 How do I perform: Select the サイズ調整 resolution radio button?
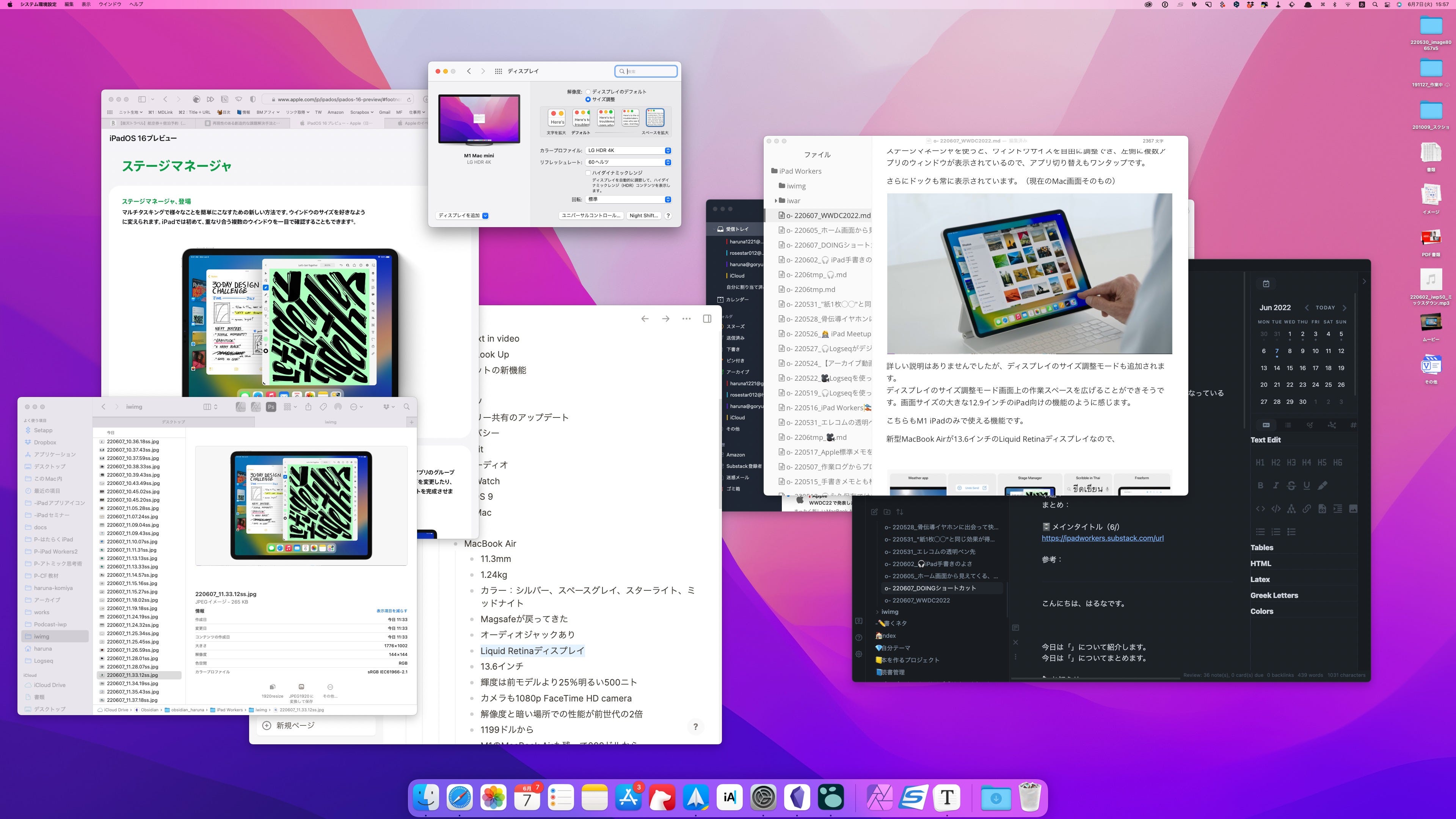[x=588, y=99]
